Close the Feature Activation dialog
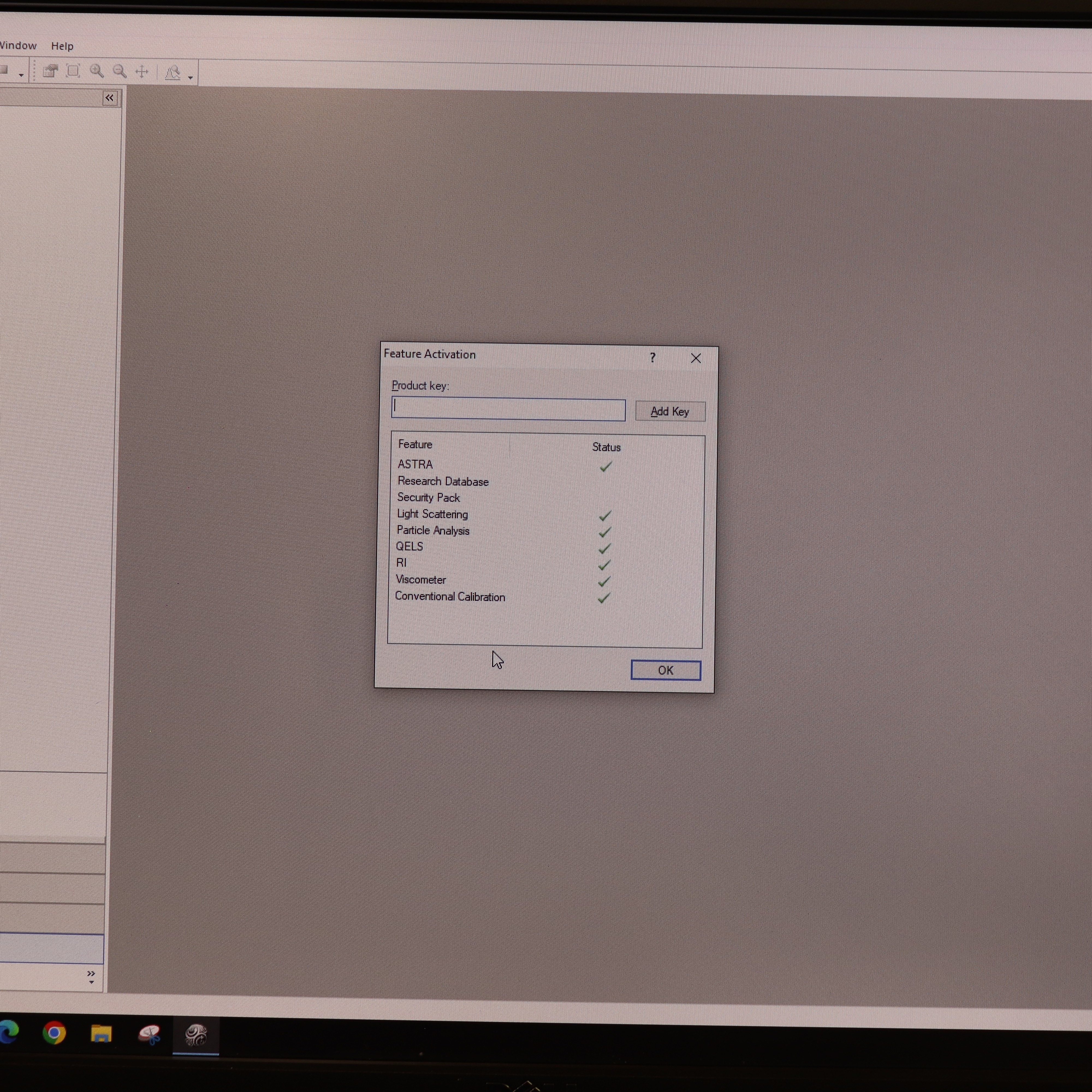This screenshot has height=1092, width=1092. click(696, 358)
